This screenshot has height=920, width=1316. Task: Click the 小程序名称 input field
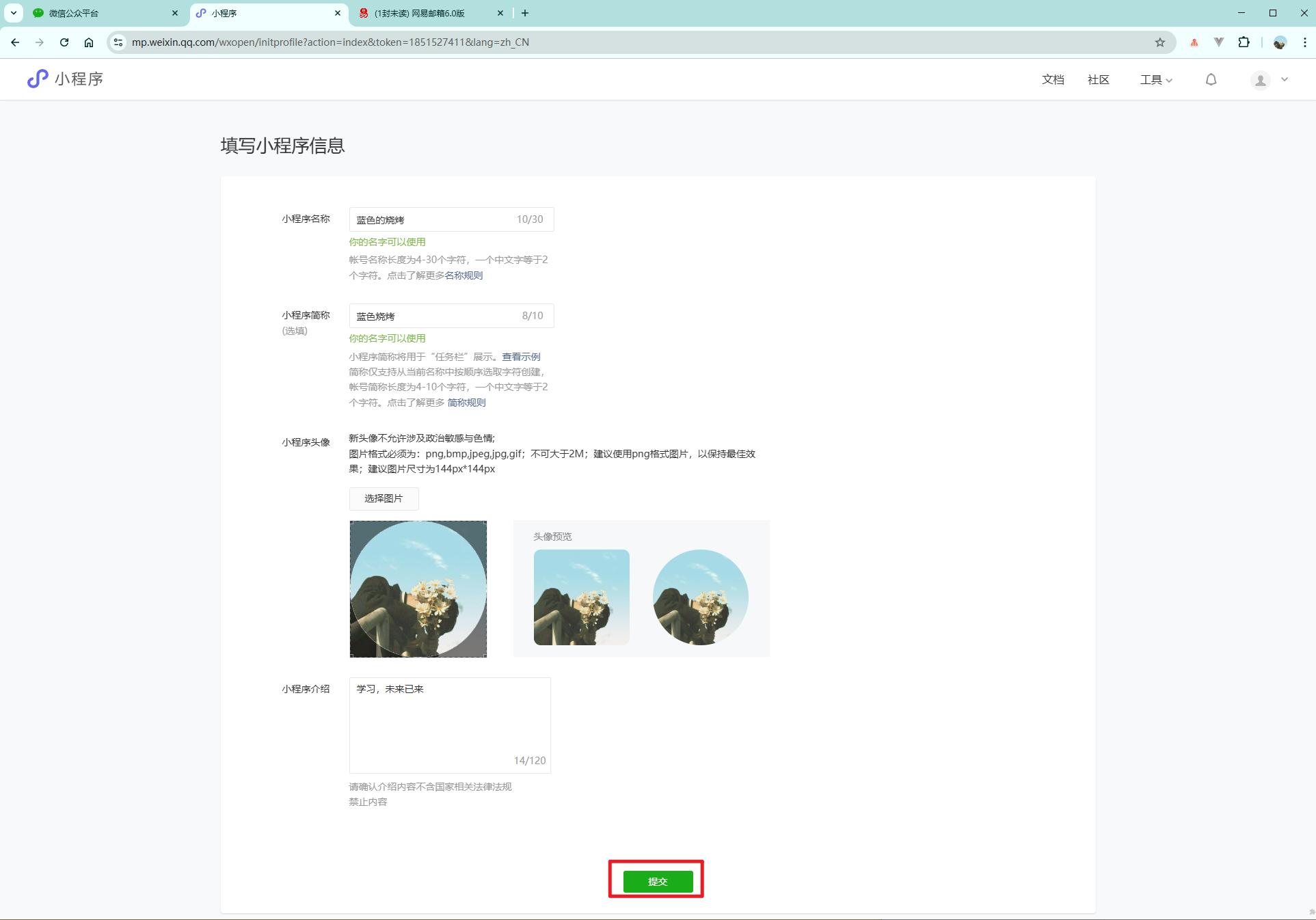(451, 219)
